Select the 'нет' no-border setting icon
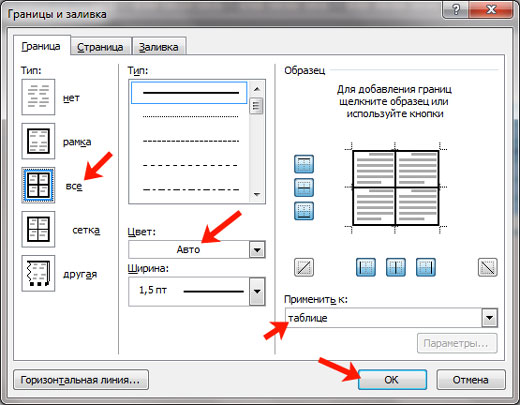520x405 pixels. pos(38,97)
